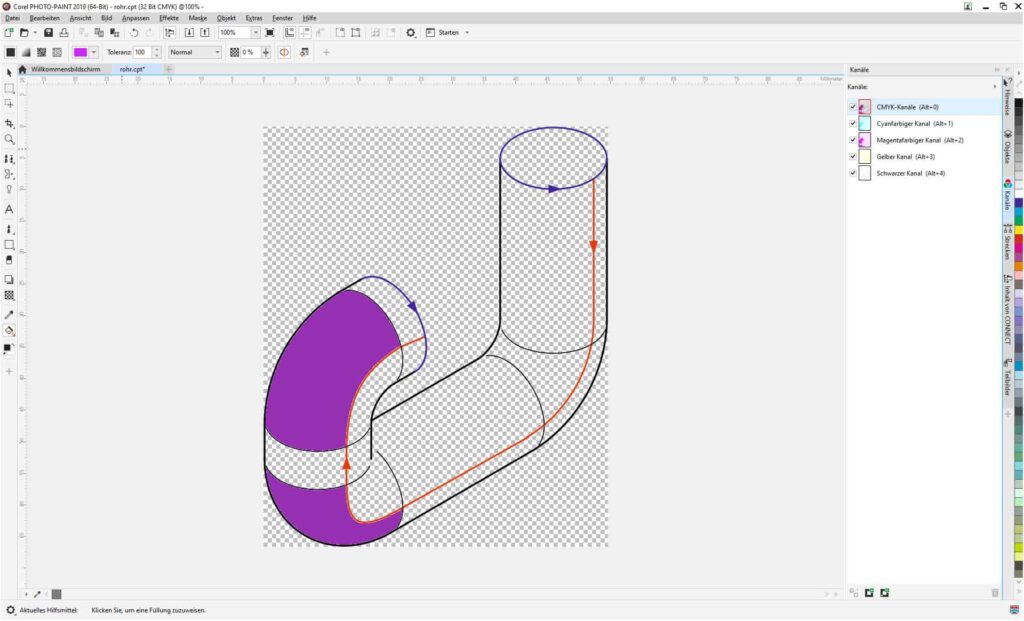
Task: Click the Copy icon in the toolbar
Action: [x=99, y=33]
